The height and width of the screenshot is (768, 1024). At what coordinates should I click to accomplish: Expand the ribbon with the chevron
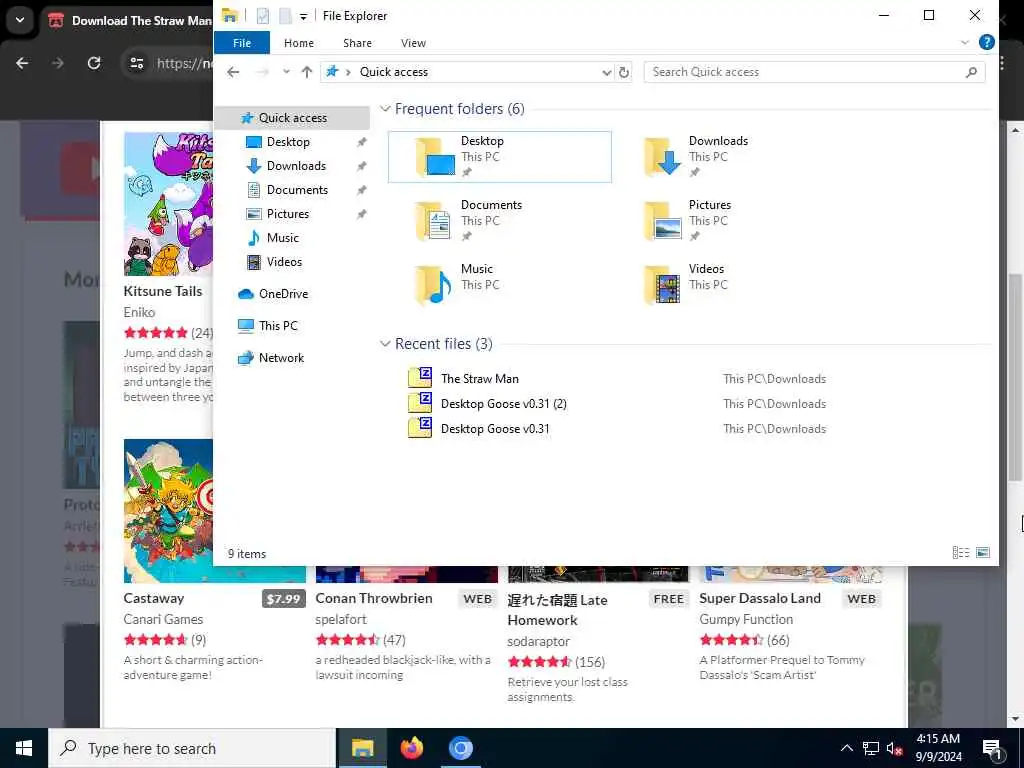coord(965,42)
